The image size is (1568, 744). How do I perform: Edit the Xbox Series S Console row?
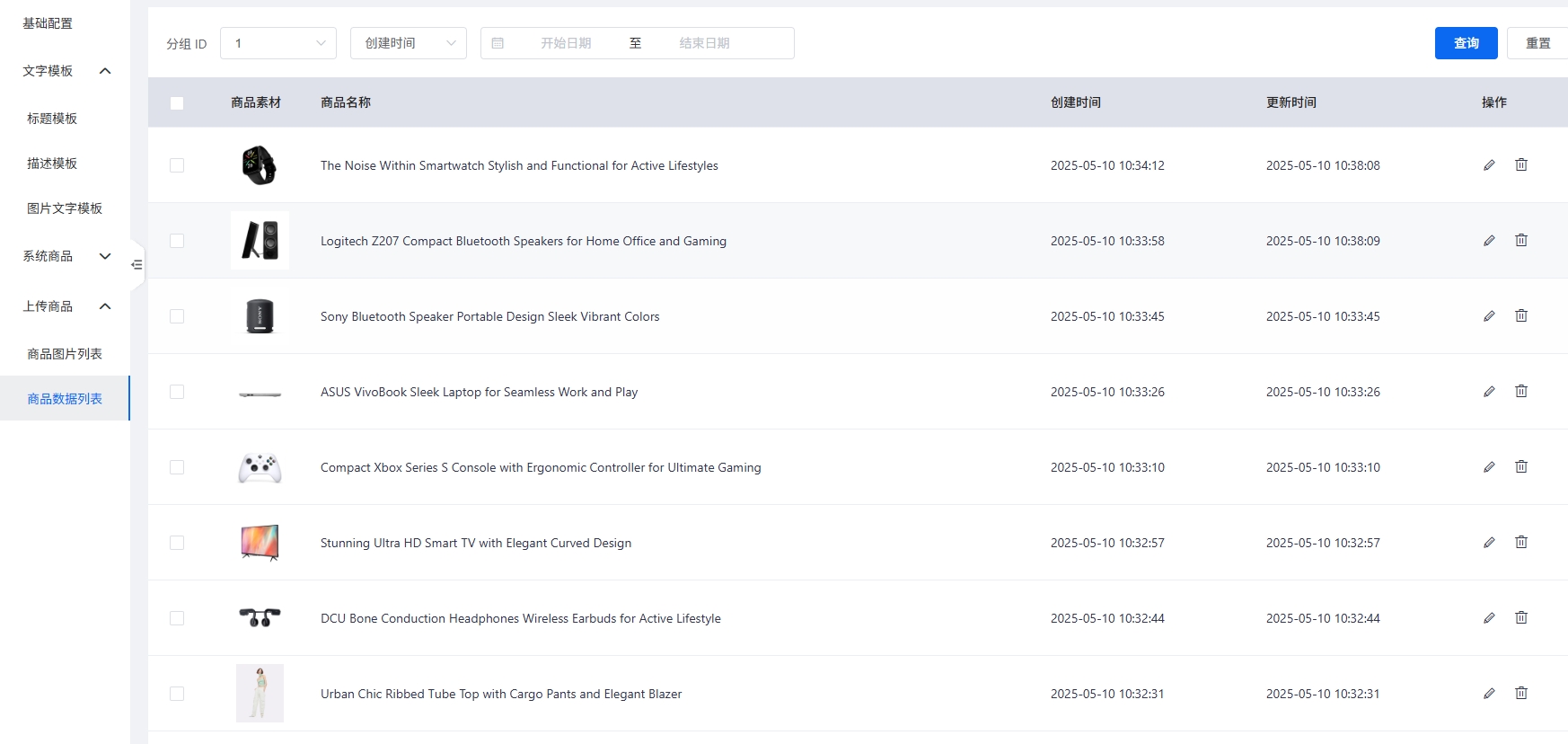coord(1489,467)
